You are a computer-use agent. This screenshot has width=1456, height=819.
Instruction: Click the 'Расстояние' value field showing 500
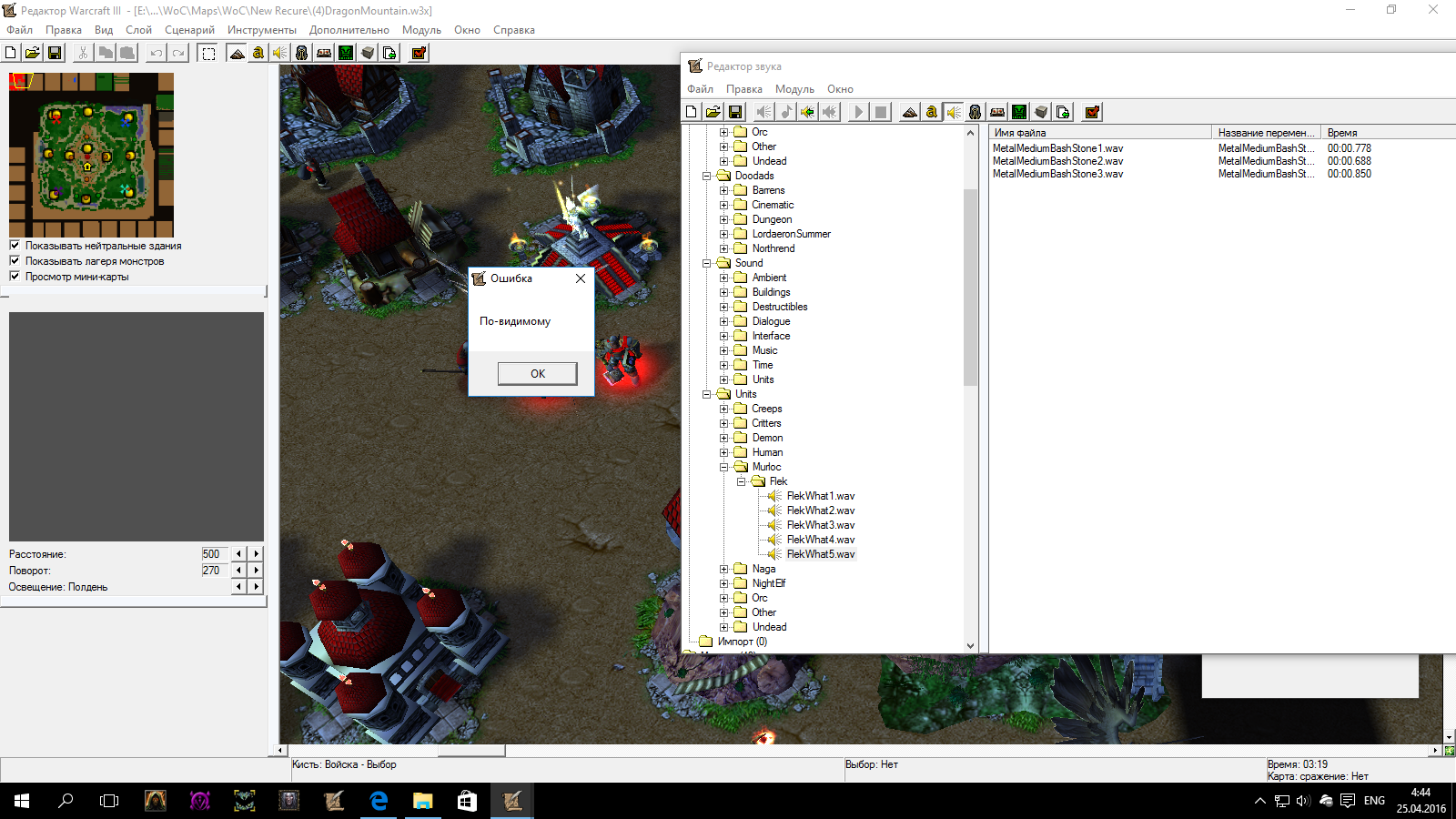pyautogui.click(x=215, y=553)
